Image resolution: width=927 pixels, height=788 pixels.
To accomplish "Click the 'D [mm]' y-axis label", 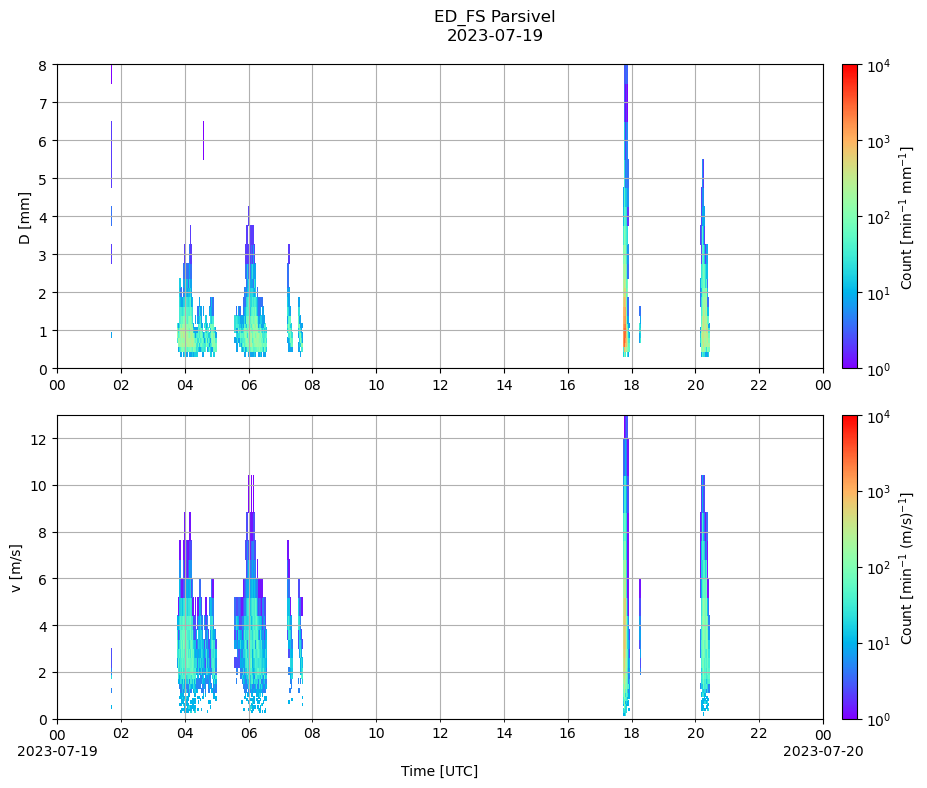I will (x=24, y=218).
